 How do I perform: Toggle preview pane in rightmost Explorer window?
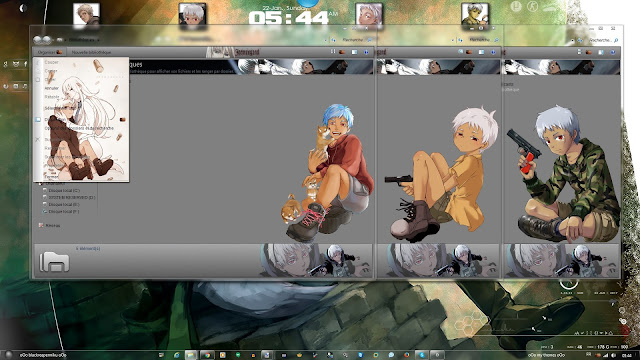pyautogui.click(x=601, y=52)
